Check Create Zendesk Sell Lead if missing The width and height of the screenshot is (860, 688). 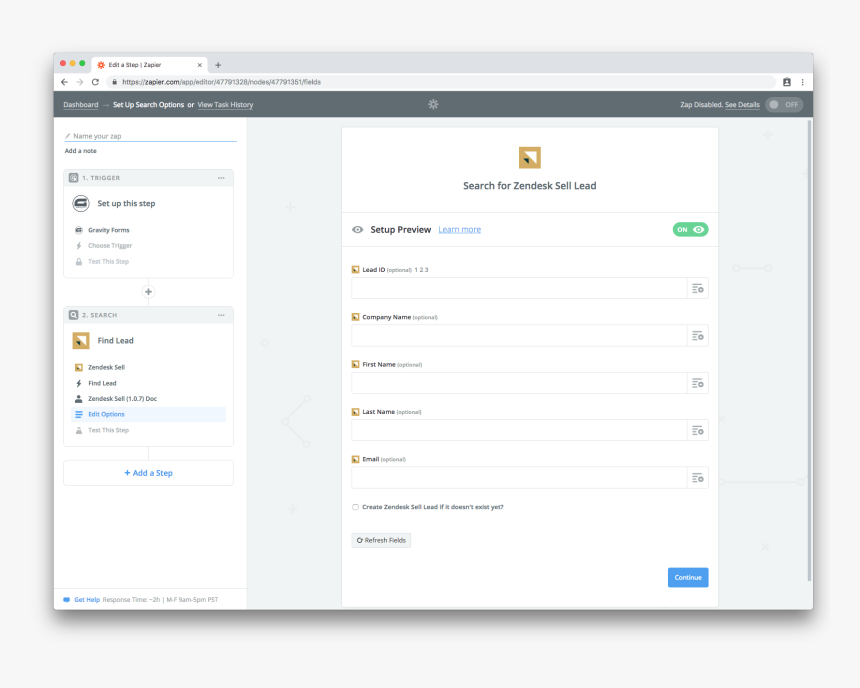[x=355, y=507]
